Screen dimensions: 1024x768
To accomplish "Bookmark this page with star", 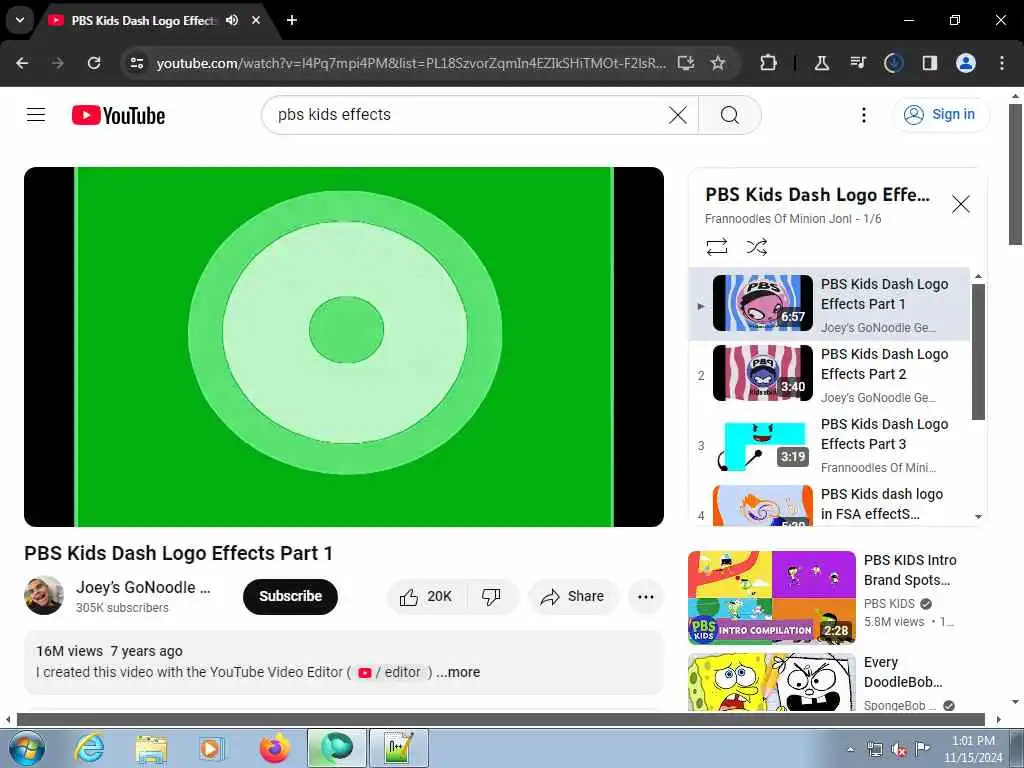I will [x=718, y=63].
